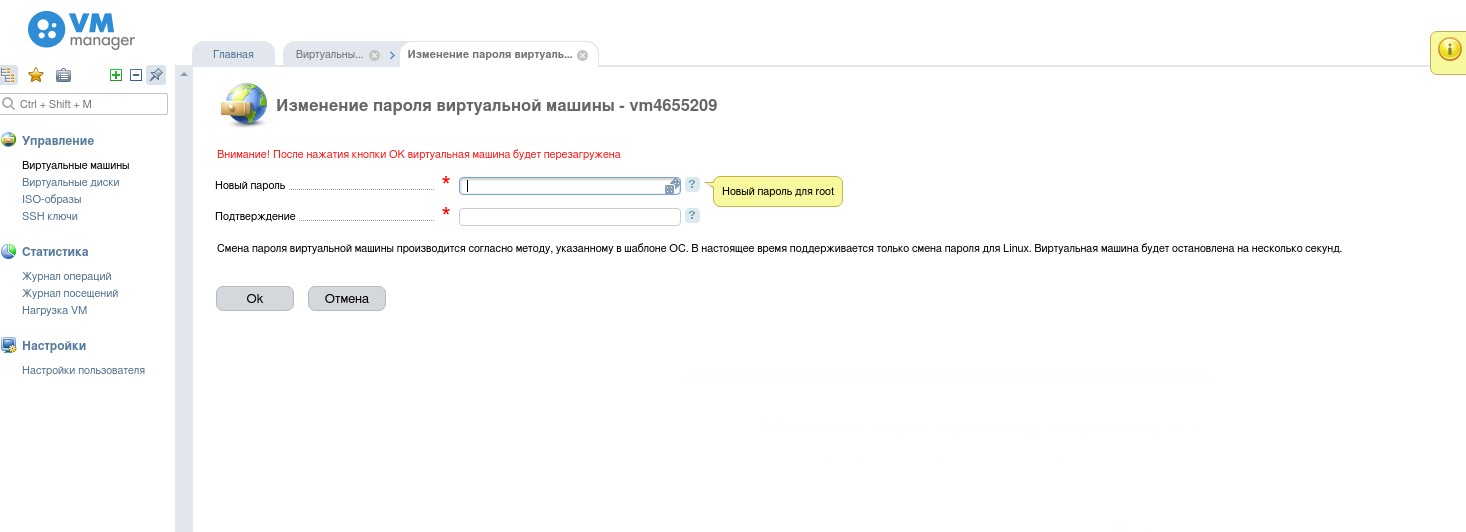Click the red warning text about reboot
This screenshot has height=532, width=1466.
tap(419, 155)
